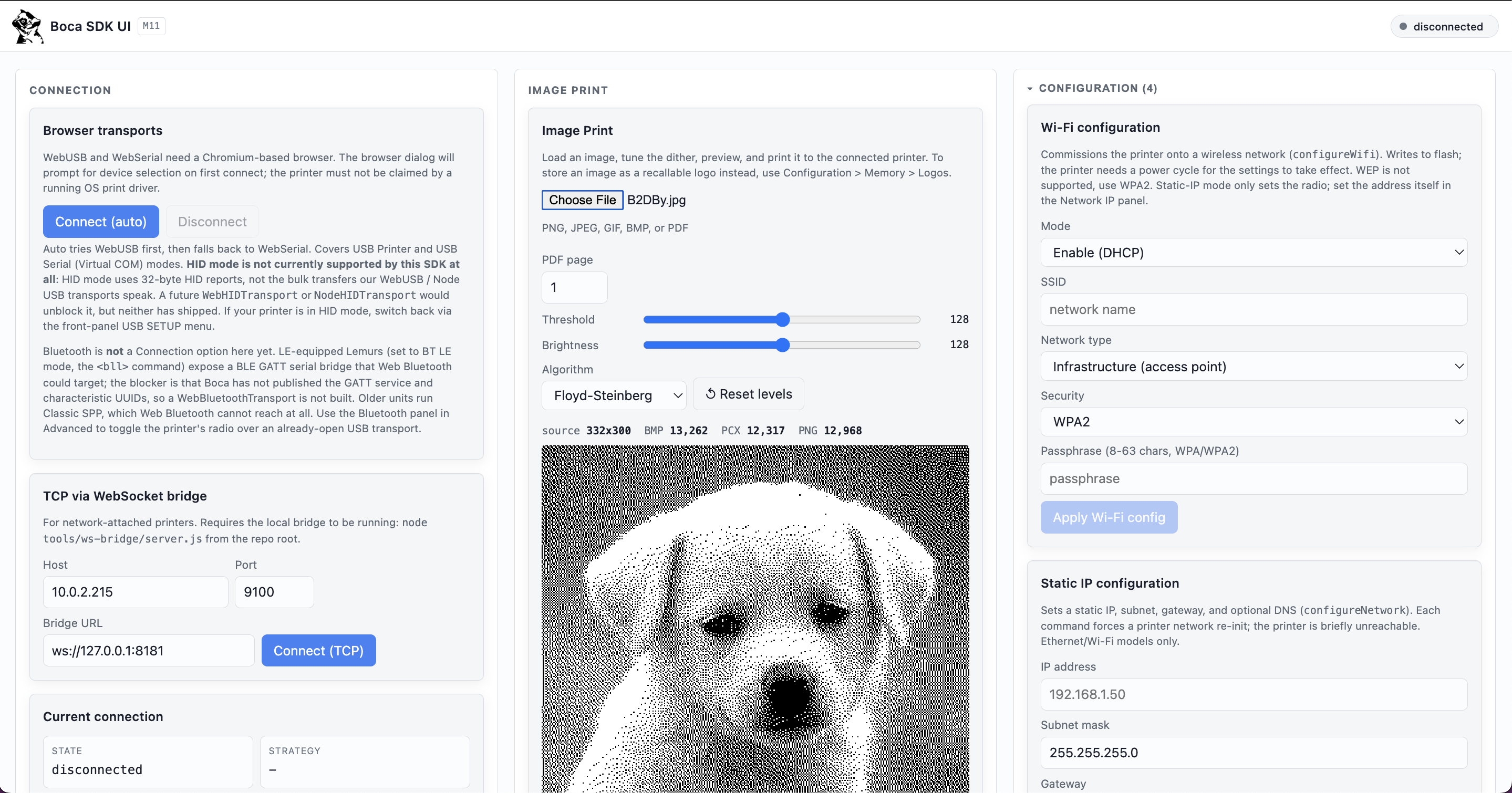Click the grayed Disconnect button

coord(212,222)
